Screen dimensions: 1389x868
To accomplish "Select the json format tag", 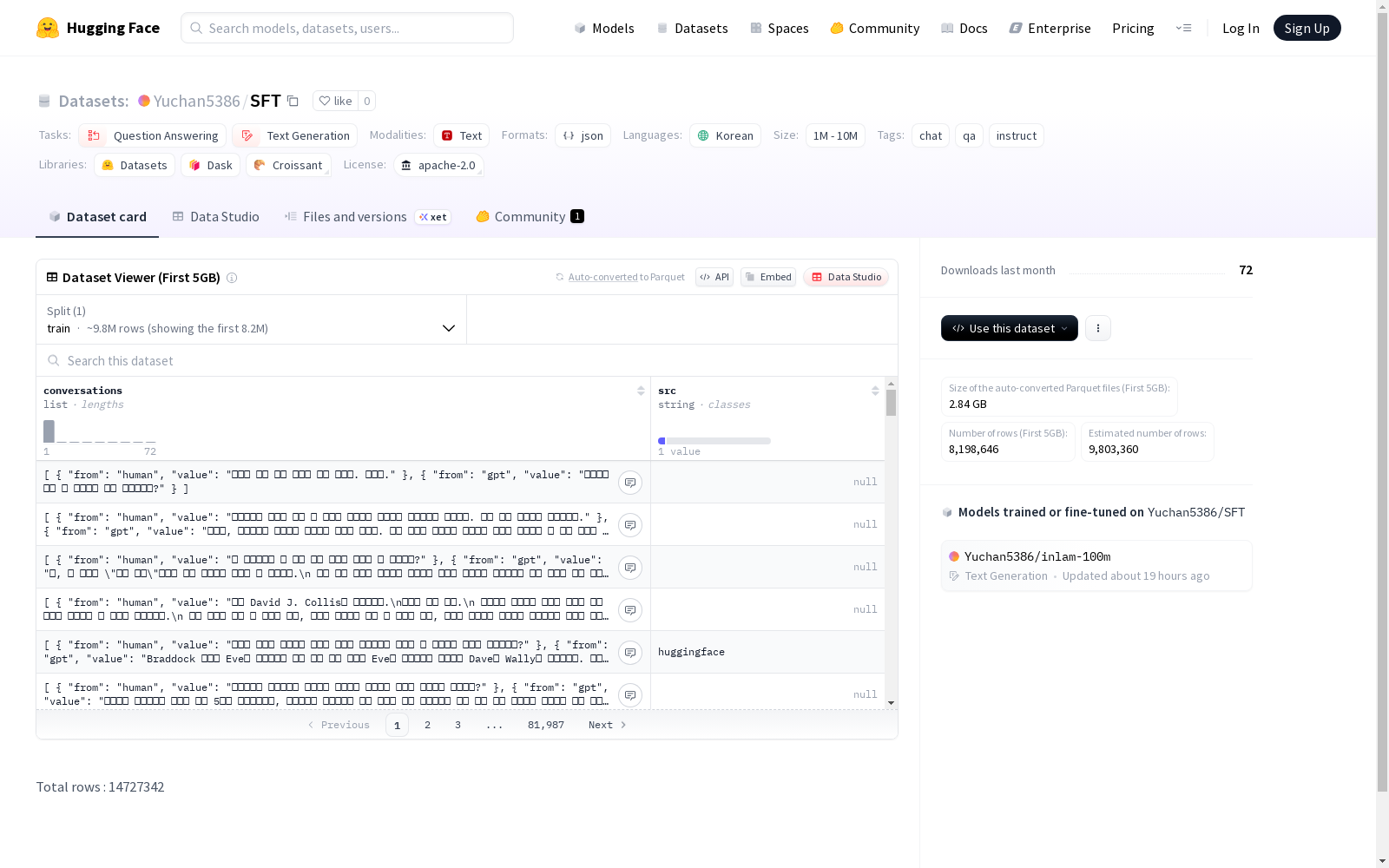I will (583, 135).
